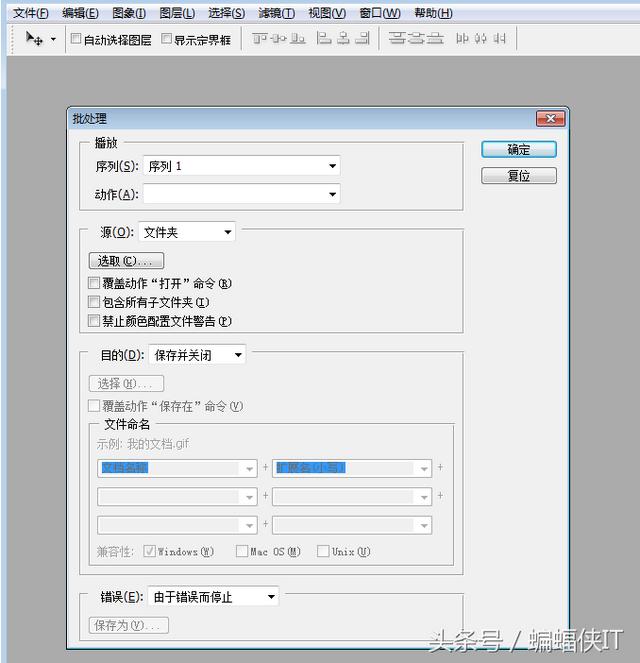Open the 窗口(W) menu
This screenshot has height=663, width=640.
380,13
